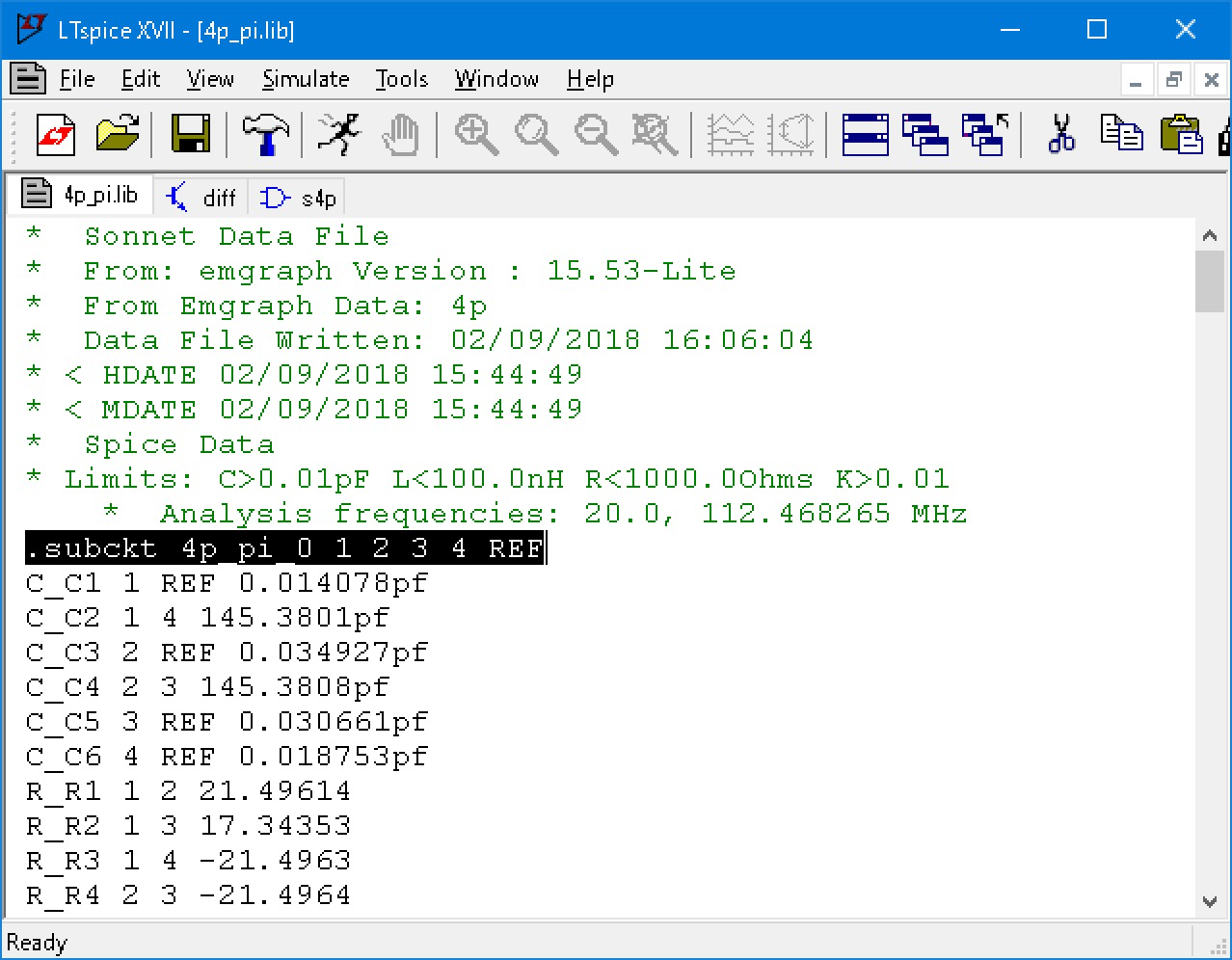The image size is (1232, 960).
Task: Zoom in using the magnifier plus icon
Action: 476,134
